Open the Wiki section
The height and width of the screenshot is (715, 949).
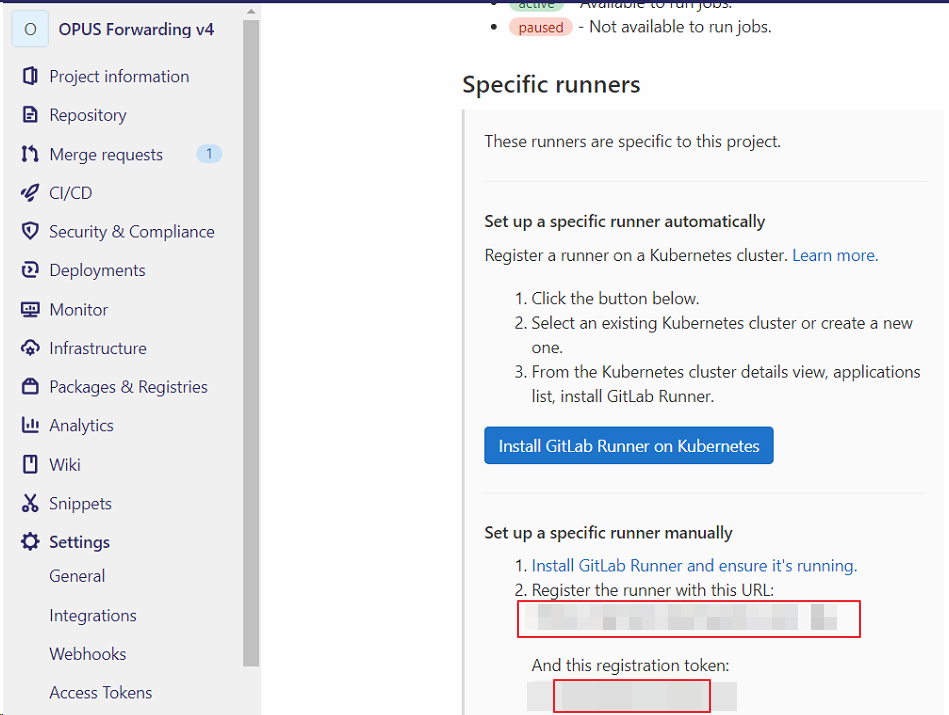tap(65, 464)
